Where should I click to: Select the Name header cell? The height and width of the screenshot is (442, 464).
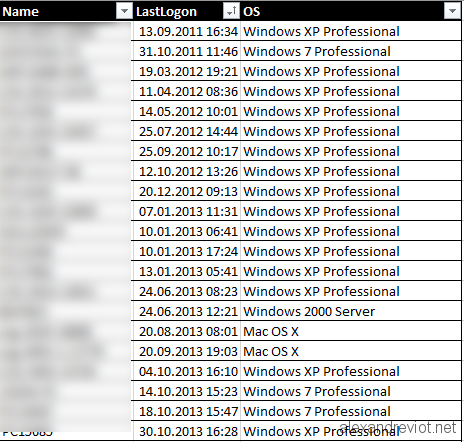coord(66,11)
